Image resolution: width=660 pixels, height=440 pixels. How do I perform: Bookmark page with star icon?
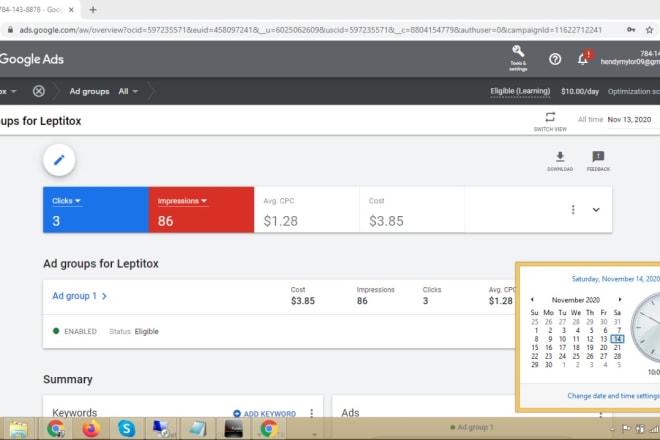point(649,30)
